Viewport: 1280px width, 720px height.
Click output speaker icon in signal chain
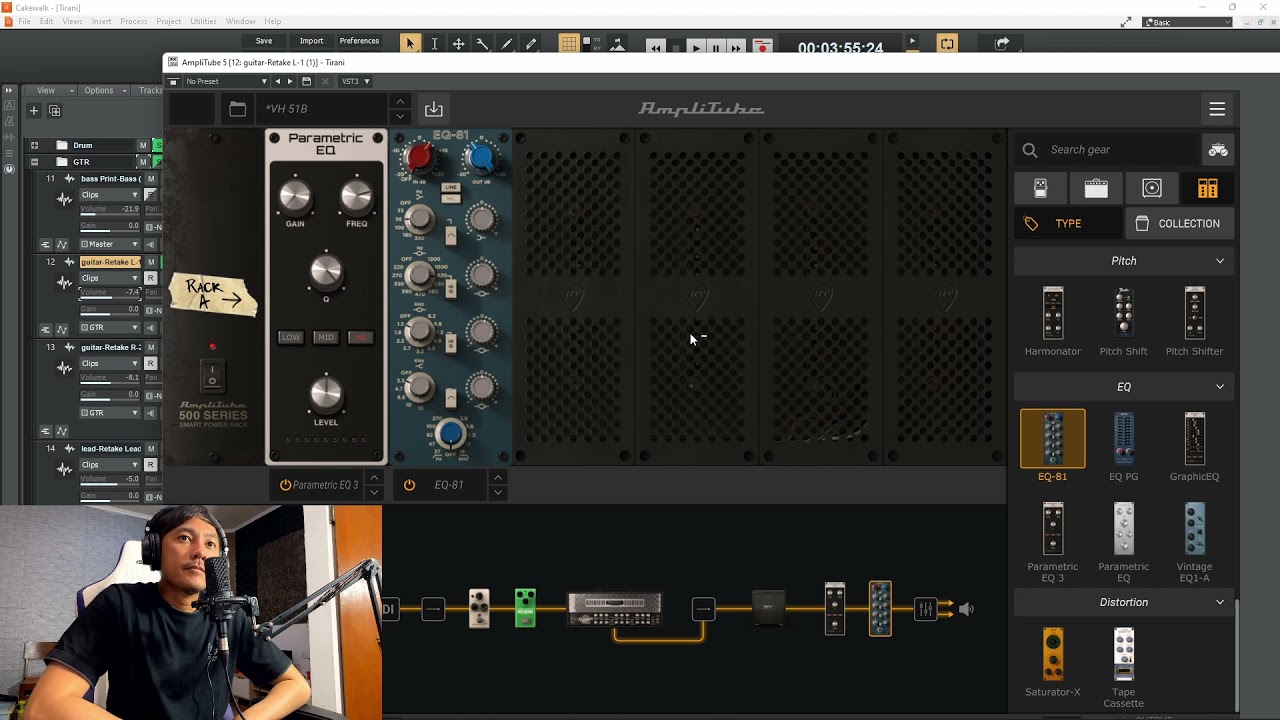click(x=966, y=608)
